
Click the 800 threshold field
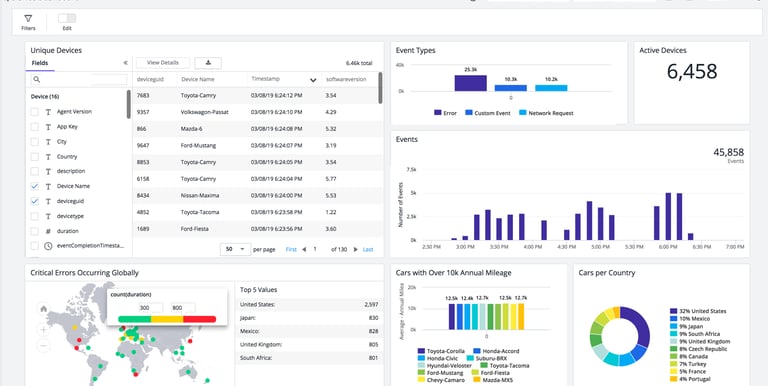(183, 308)
